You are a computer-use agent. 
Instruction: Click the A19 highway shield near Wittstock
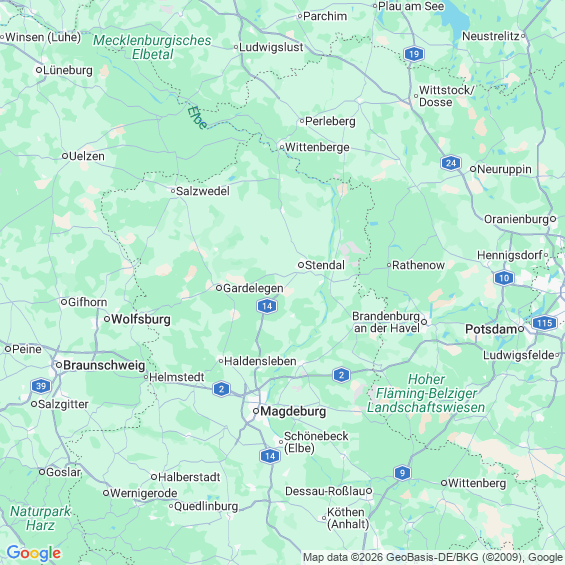pyautogui.click(x=414, y=54)
